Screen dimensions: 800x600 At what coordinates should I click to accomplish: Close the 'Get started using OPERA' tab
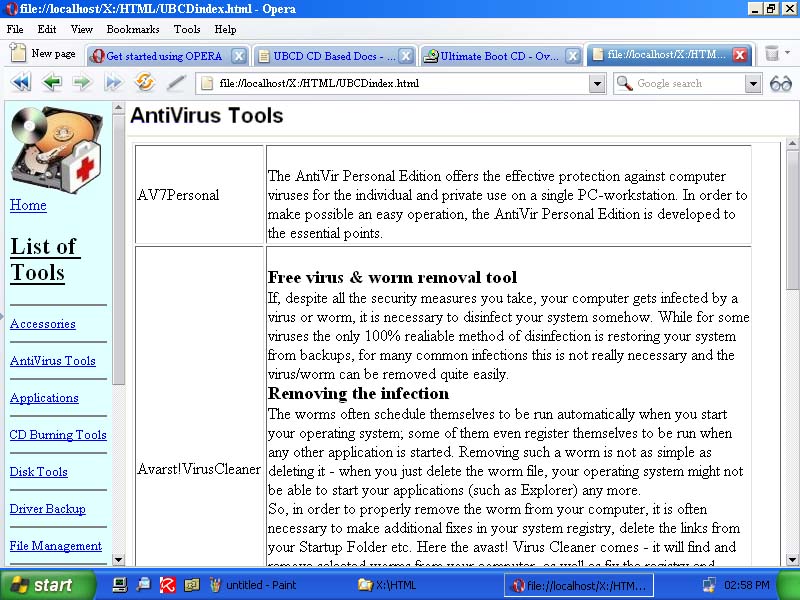[x=239, y=56]
